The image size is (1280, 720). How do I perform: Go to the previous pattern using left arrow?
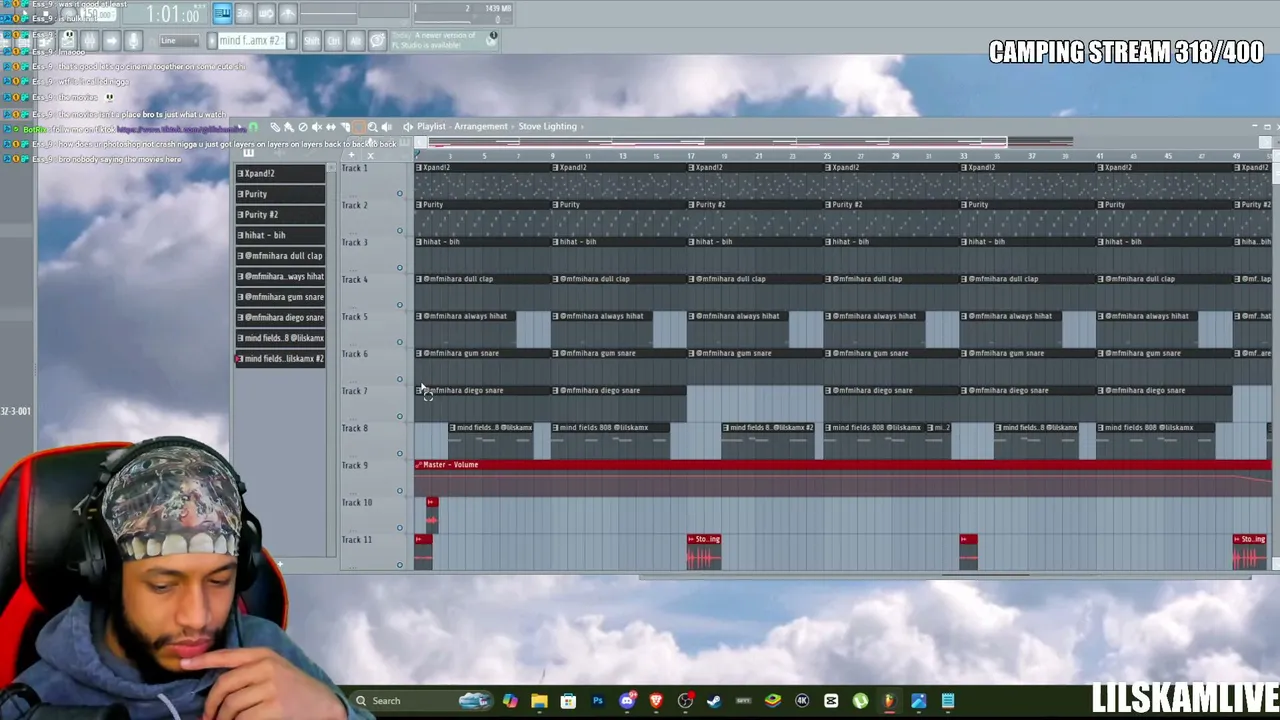pyautogui.click(x=211, y=41)
